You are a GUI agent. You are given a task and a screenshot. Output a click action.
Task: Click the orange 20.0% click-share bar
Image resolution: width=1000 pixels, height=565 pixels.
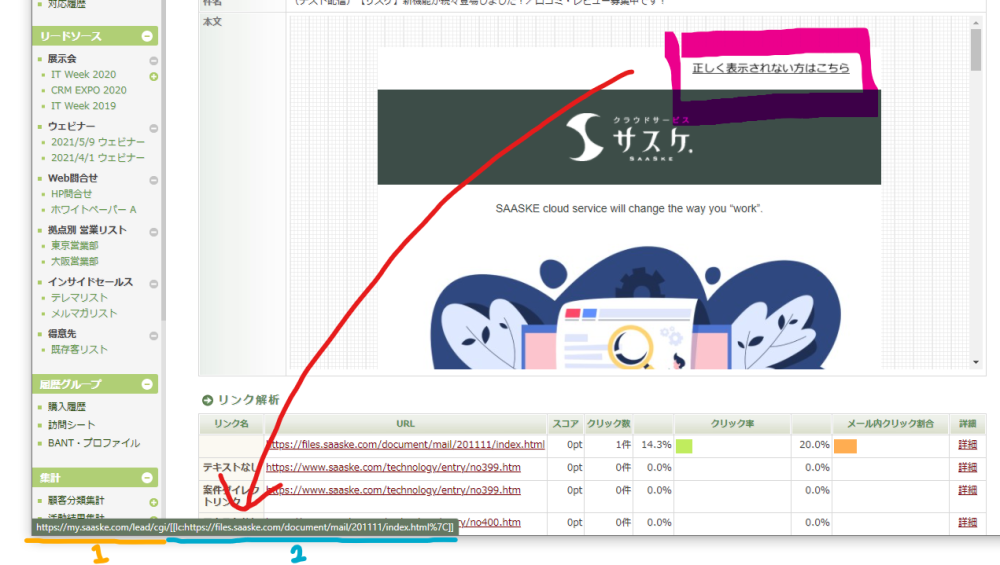tap(845, 445)
